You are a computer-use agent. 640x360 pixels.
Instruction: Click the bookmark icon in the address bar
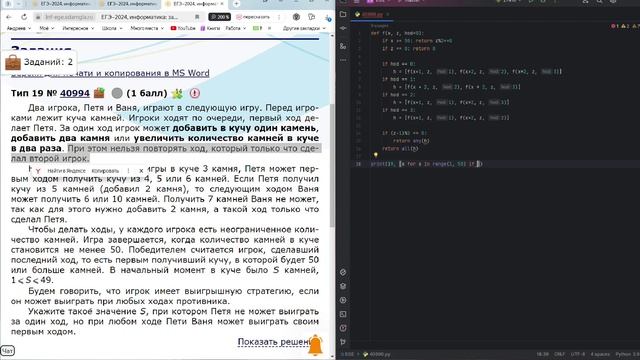197,17
